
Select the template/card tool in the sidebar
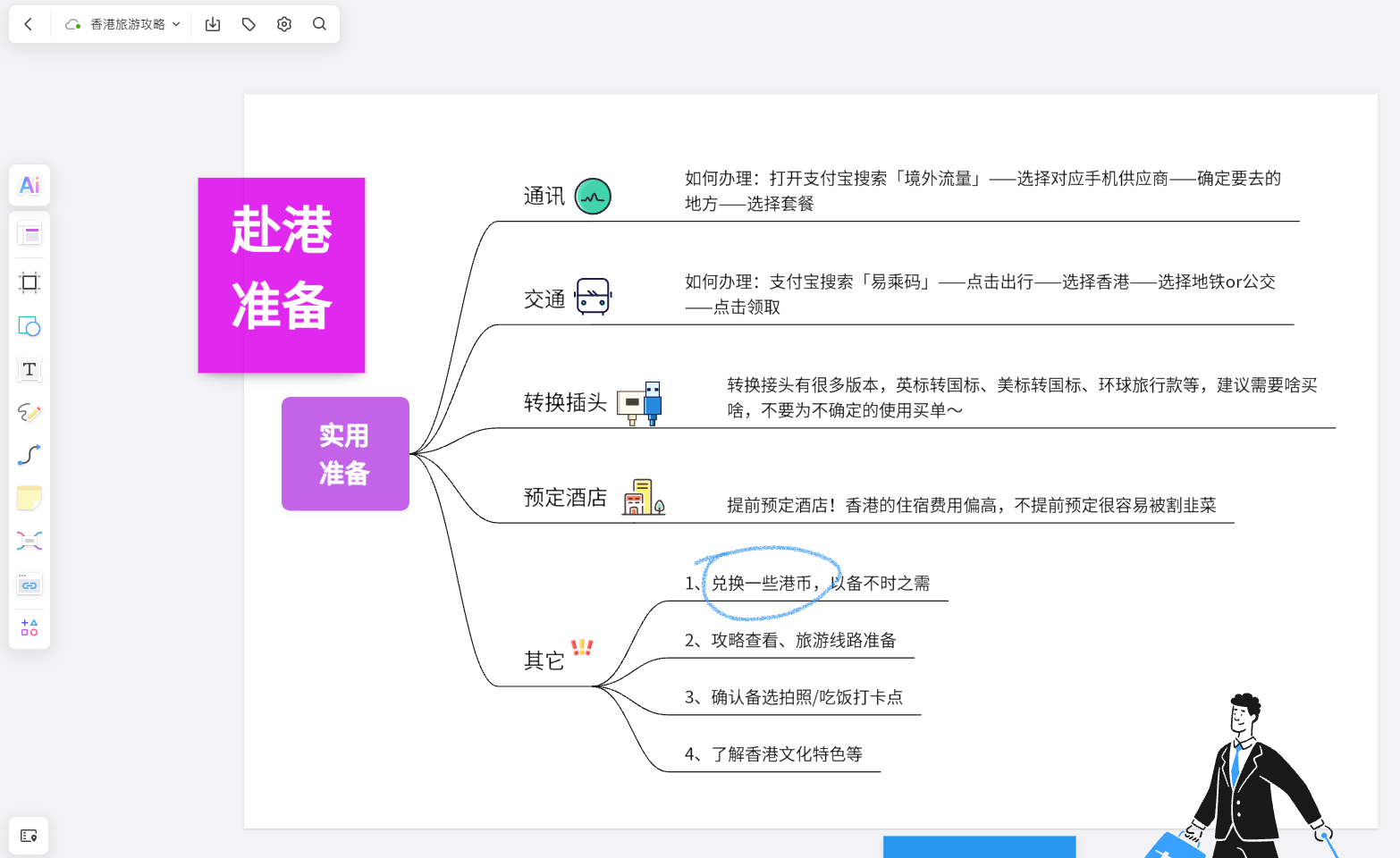(x=30, y=235)
